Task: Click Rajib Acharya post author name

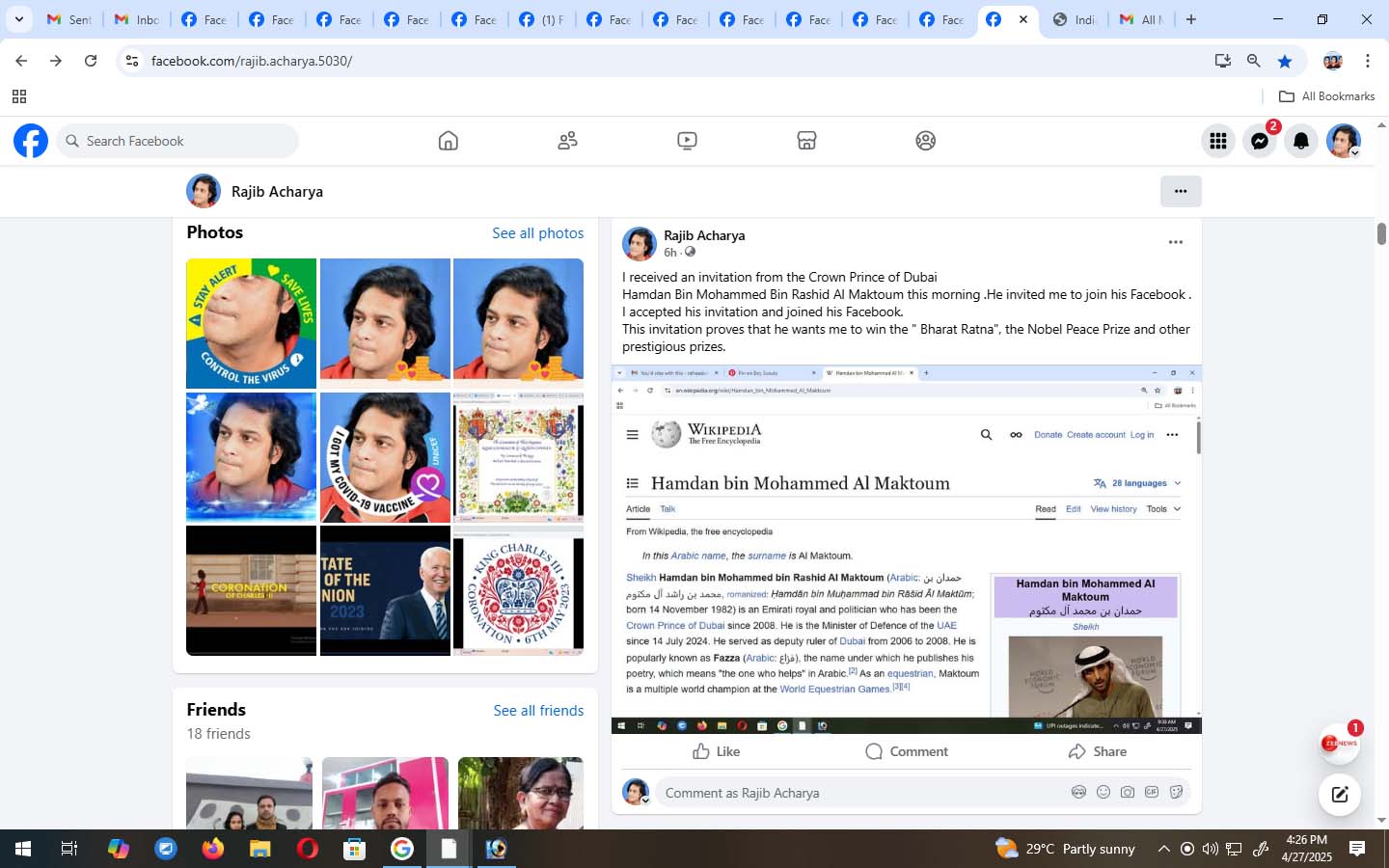Action: pyautogui.click(x=704, y=235)
